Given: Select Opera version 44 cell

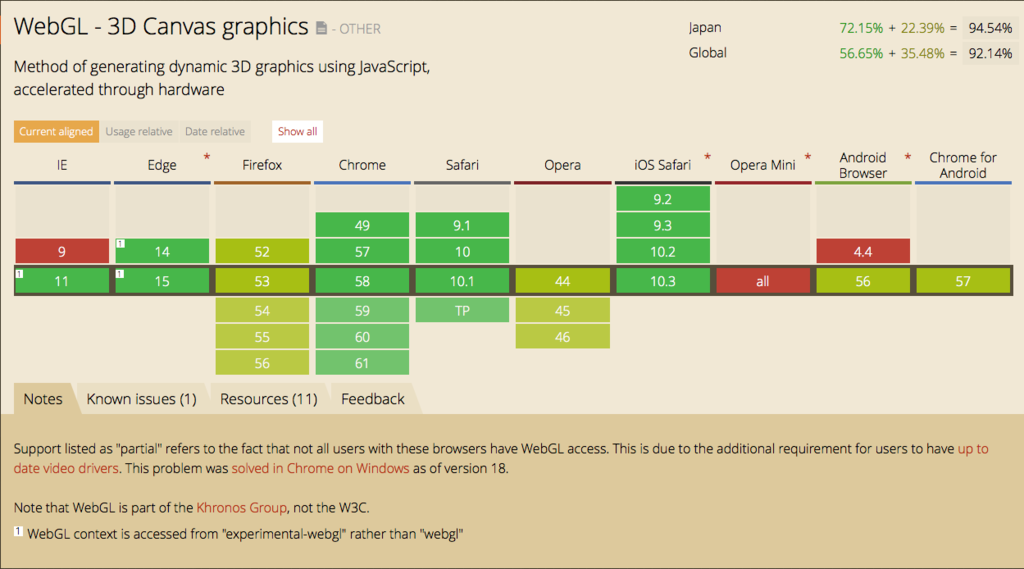Looking at the screenshot, I should pyautogui.click(x=562, y=282).
